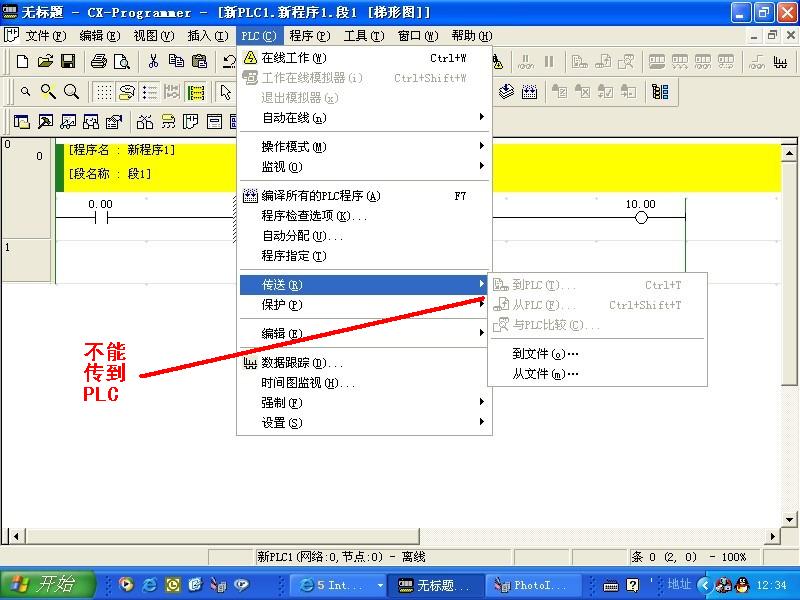
Task: Paste from clipboard using toolbar icon
Action: [199, 62]
